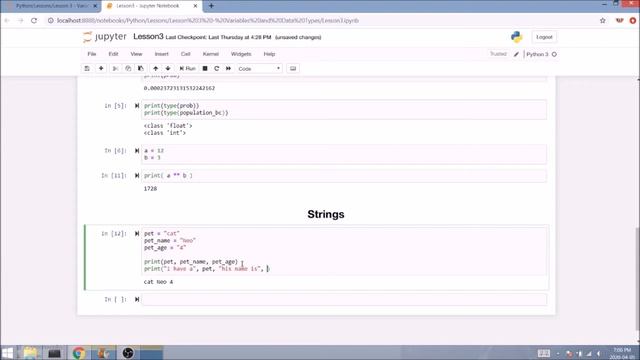Viewport: 640px width, 360px height.
Task: Run cell In [11] via its run icon
Action: point(137,176)
